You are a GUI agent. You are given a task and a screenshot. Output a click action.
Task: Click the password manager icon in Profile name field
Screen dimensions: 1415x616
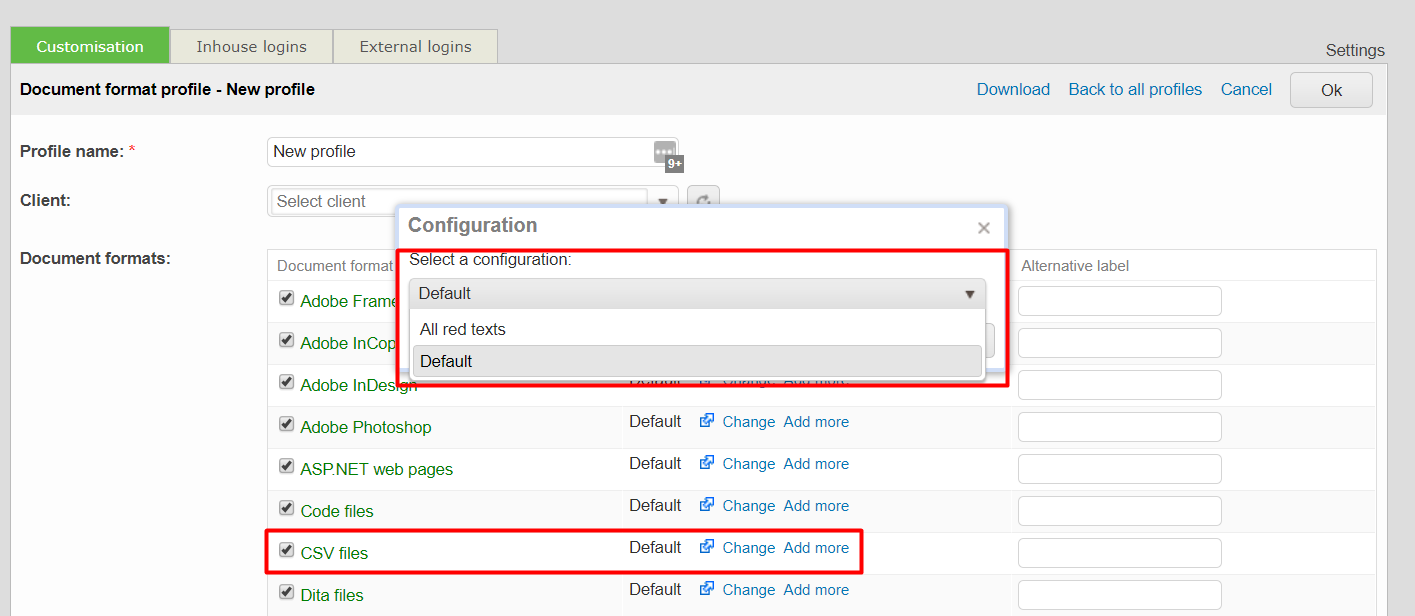coord(665,152)
